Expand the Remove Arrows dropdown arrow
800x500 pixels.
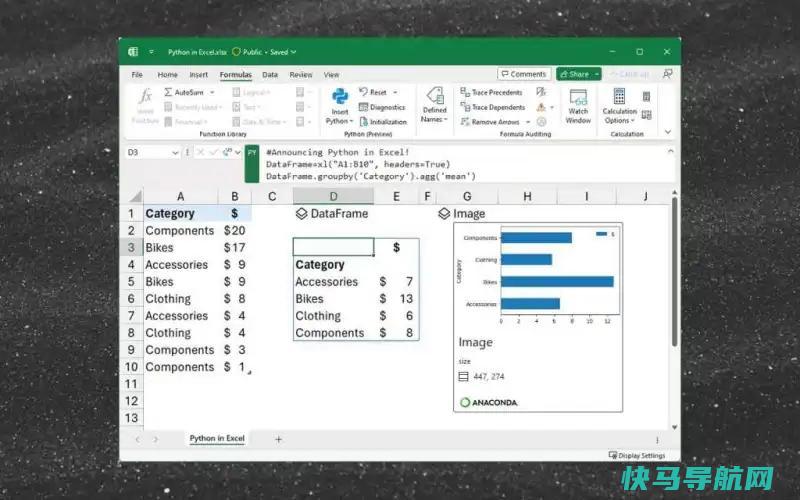pyautogui.click(x=528, y=122)
